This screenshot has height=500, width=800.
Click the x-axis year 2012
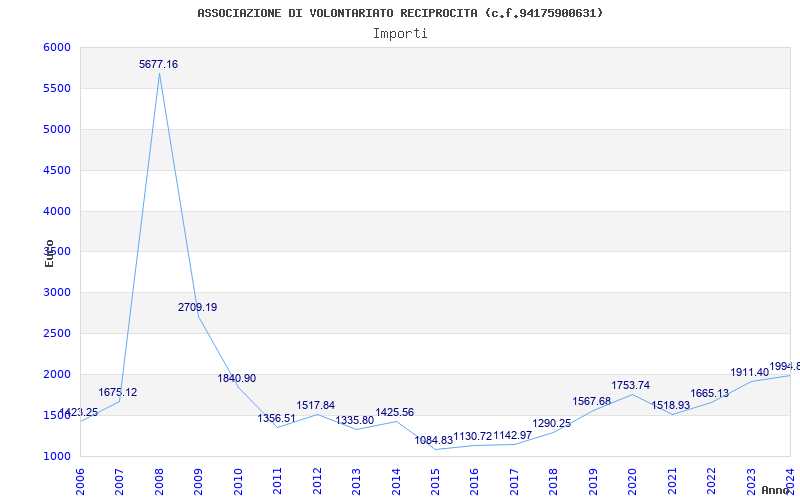tap(317, 482)
